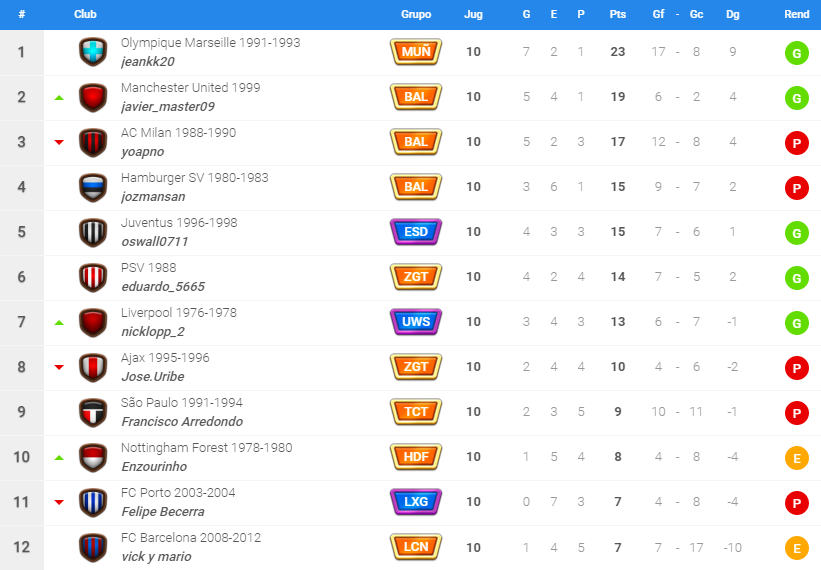Open the AC Milan striped shield icon
Screen dimensions: 821x570
click(93, 142)
